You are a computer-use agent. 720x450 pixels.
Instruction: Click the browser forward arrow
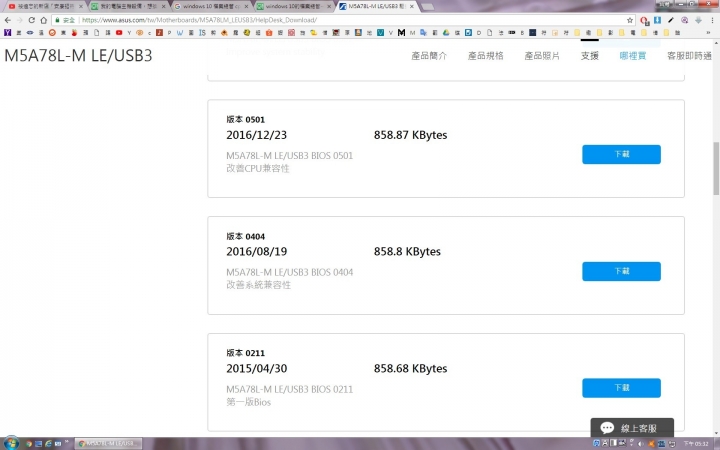pos(19,20)
